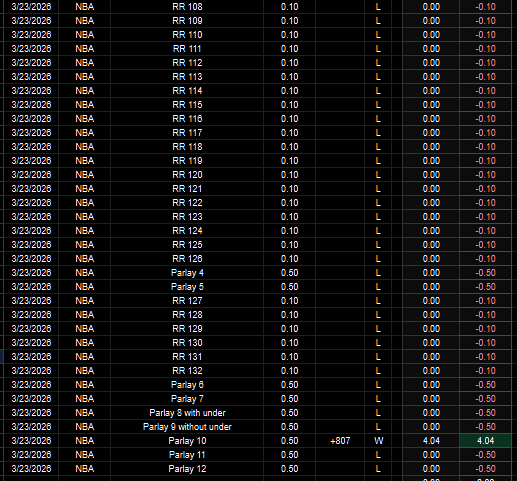Click the 0.50 stake in Parlay 8 with under row

[x=289, y=413]
